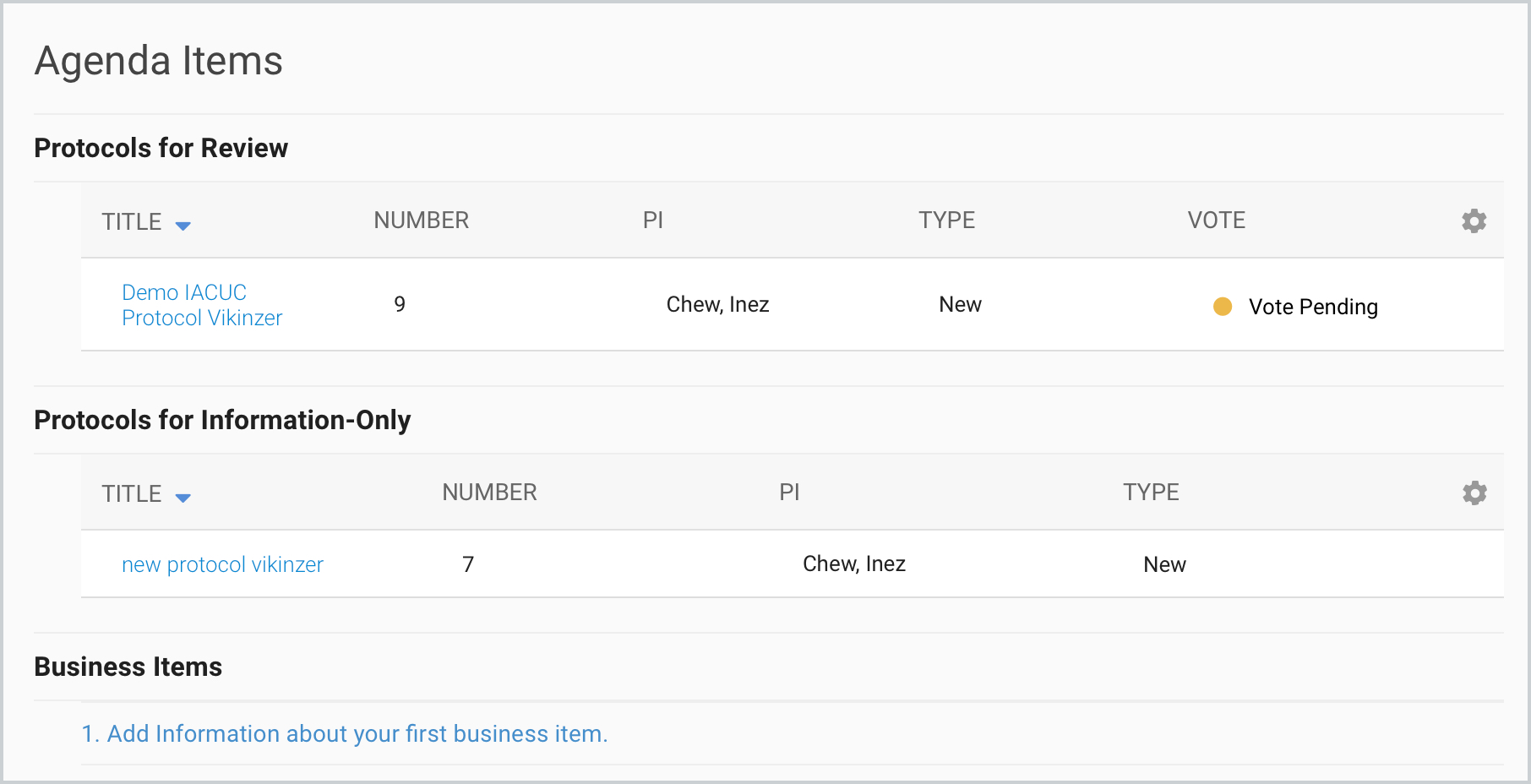1531x784 pixels.
Task: Click the first business item link
Action: tap(344, 733)
